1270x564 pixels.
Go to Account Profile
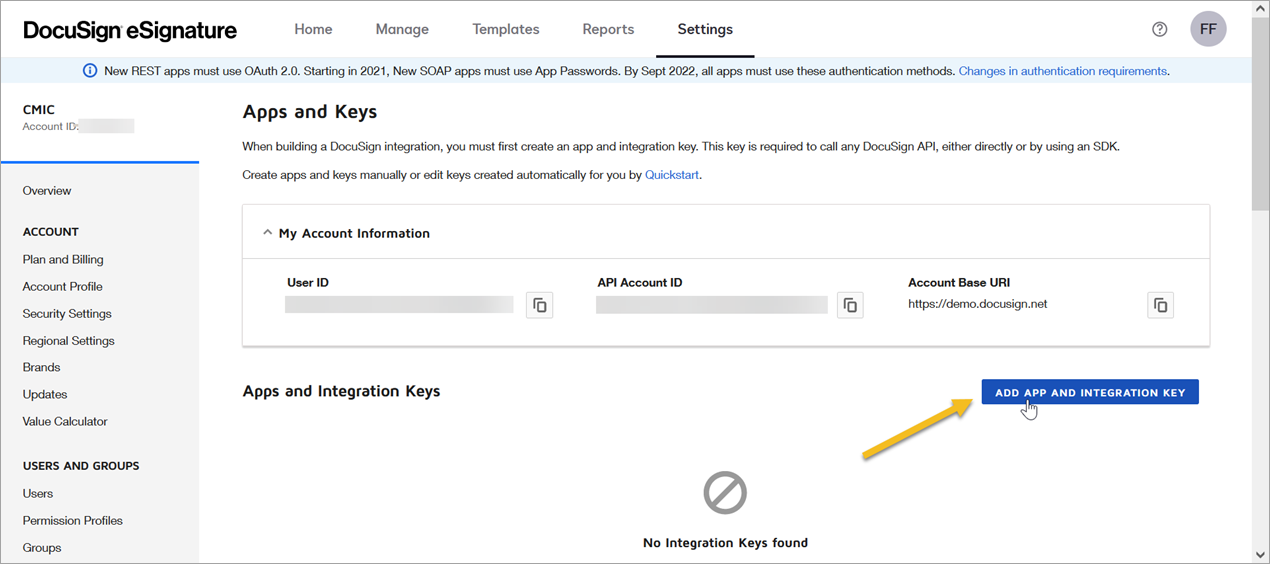tap(63, 286)
